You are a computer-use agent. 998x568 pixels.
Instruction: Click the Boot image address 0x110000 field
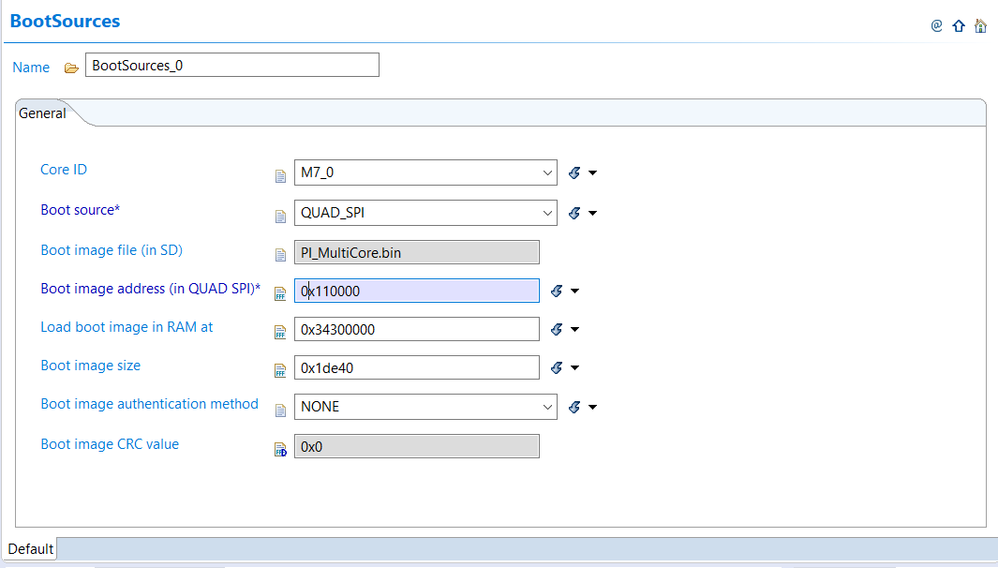tap(417, 291)
